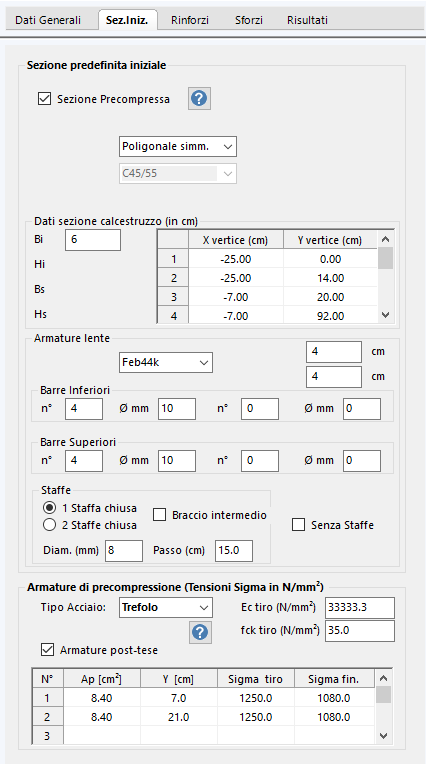Open Poligonale simm. section type dropdown
426x764 pixels.
click(178, 147)
